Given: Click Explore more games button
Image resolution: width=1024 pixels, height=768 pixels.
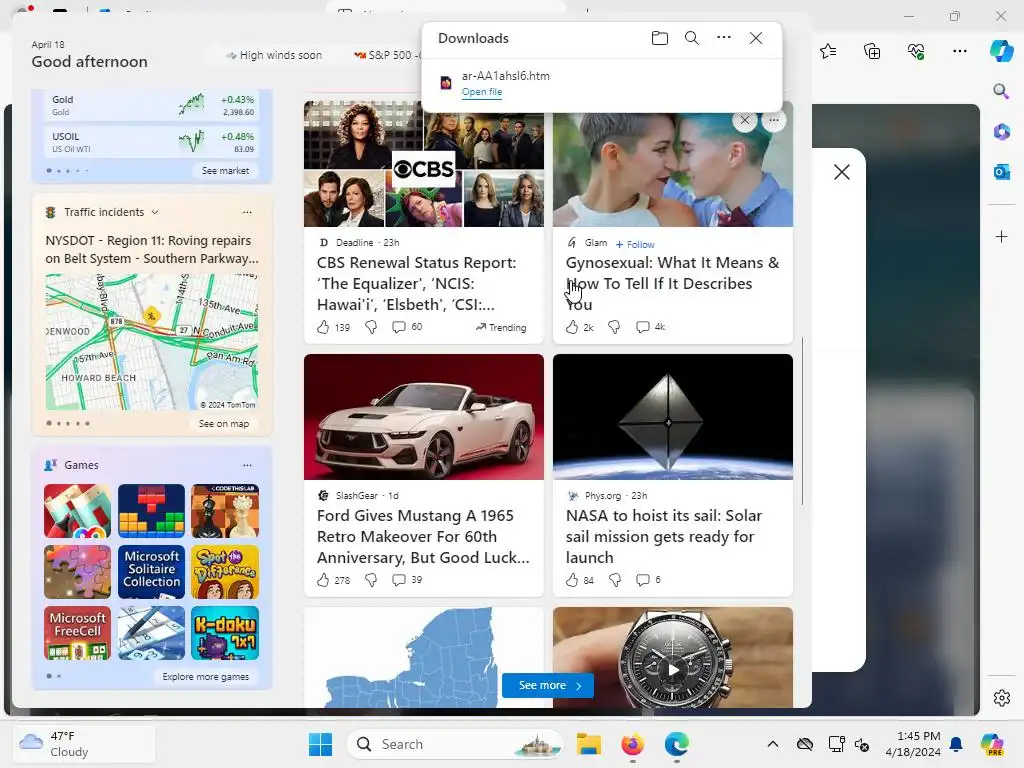Looking at the screenshot, I should click(x=206, y=677).
